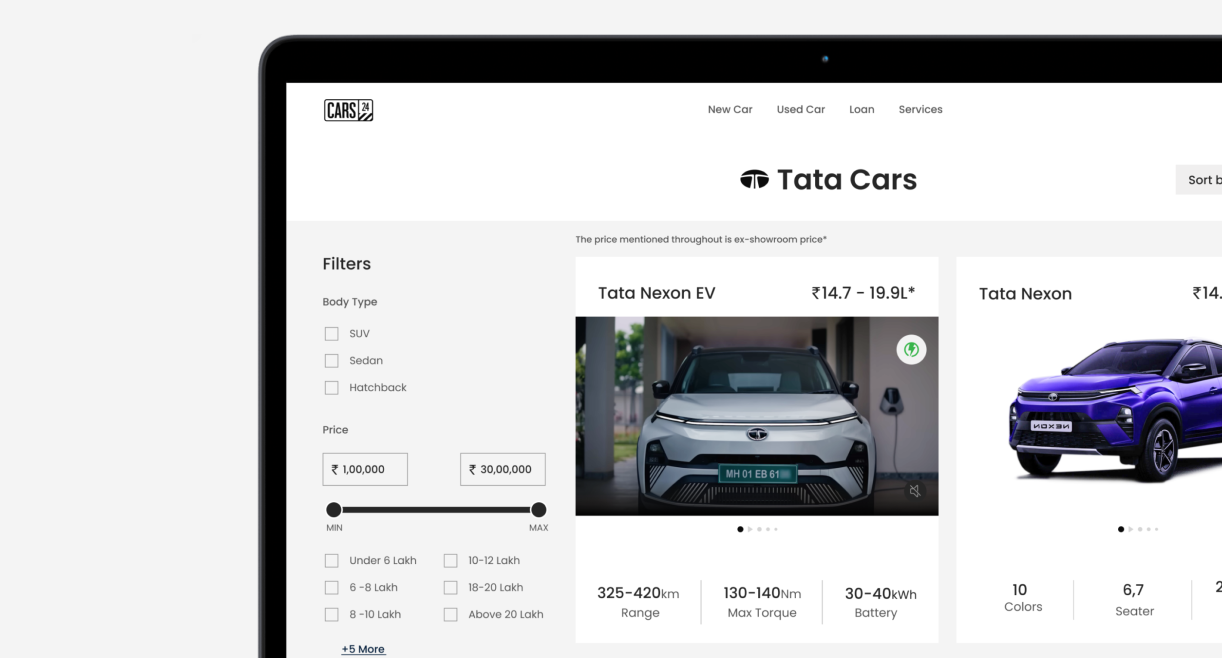The height and width of the screenshot is (658, 1222).
Task: Tick the 10-12 Lakh checkbox
Action: (x=450, y=561)
